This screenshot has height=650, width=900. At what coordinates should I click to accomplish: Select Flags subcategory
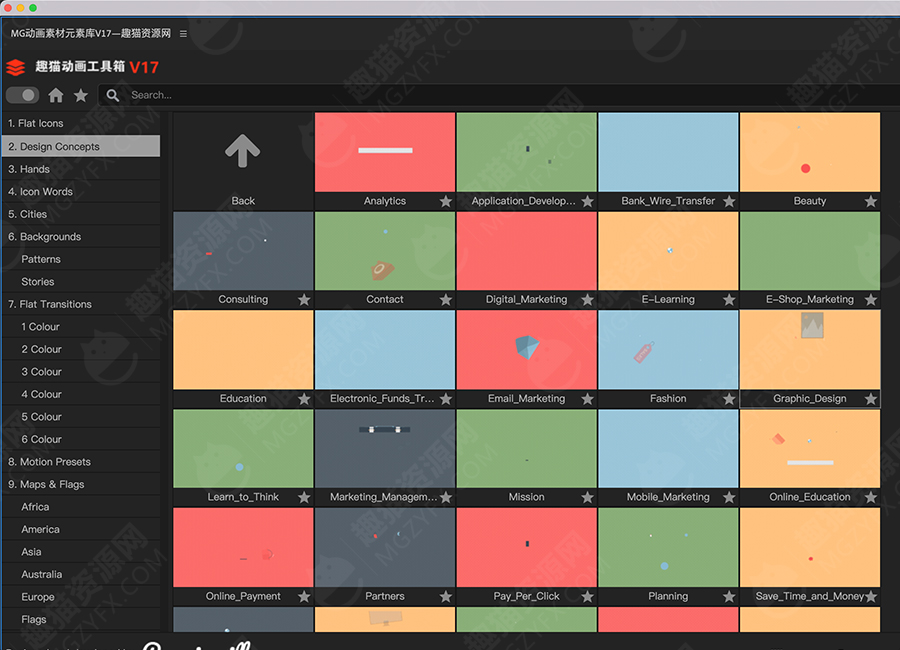(81, 619)
